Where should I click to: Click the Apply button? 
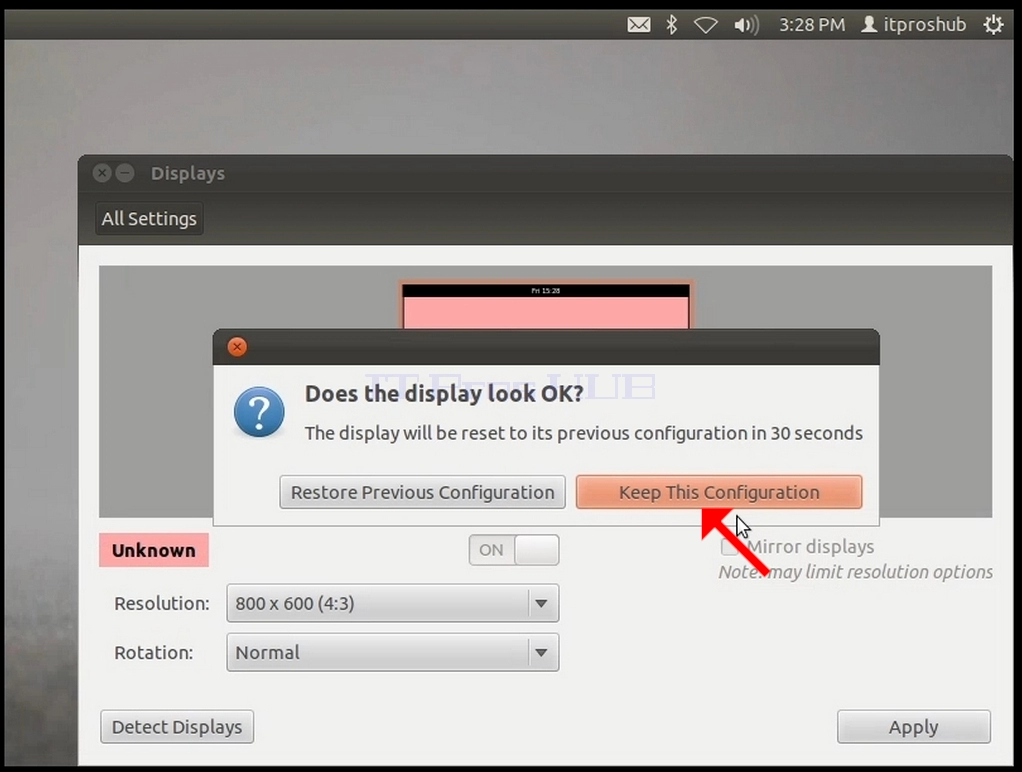914,726
